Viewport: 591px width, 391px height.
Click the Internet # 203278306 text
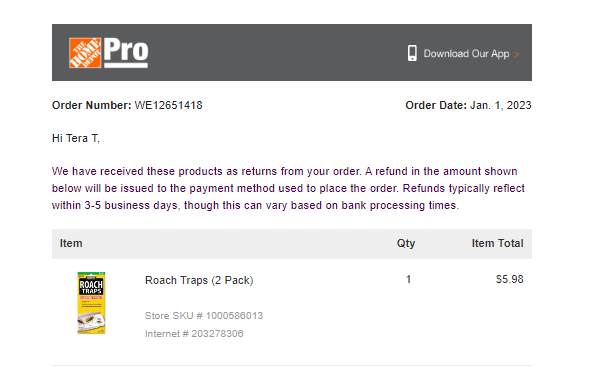coord(194,334)
